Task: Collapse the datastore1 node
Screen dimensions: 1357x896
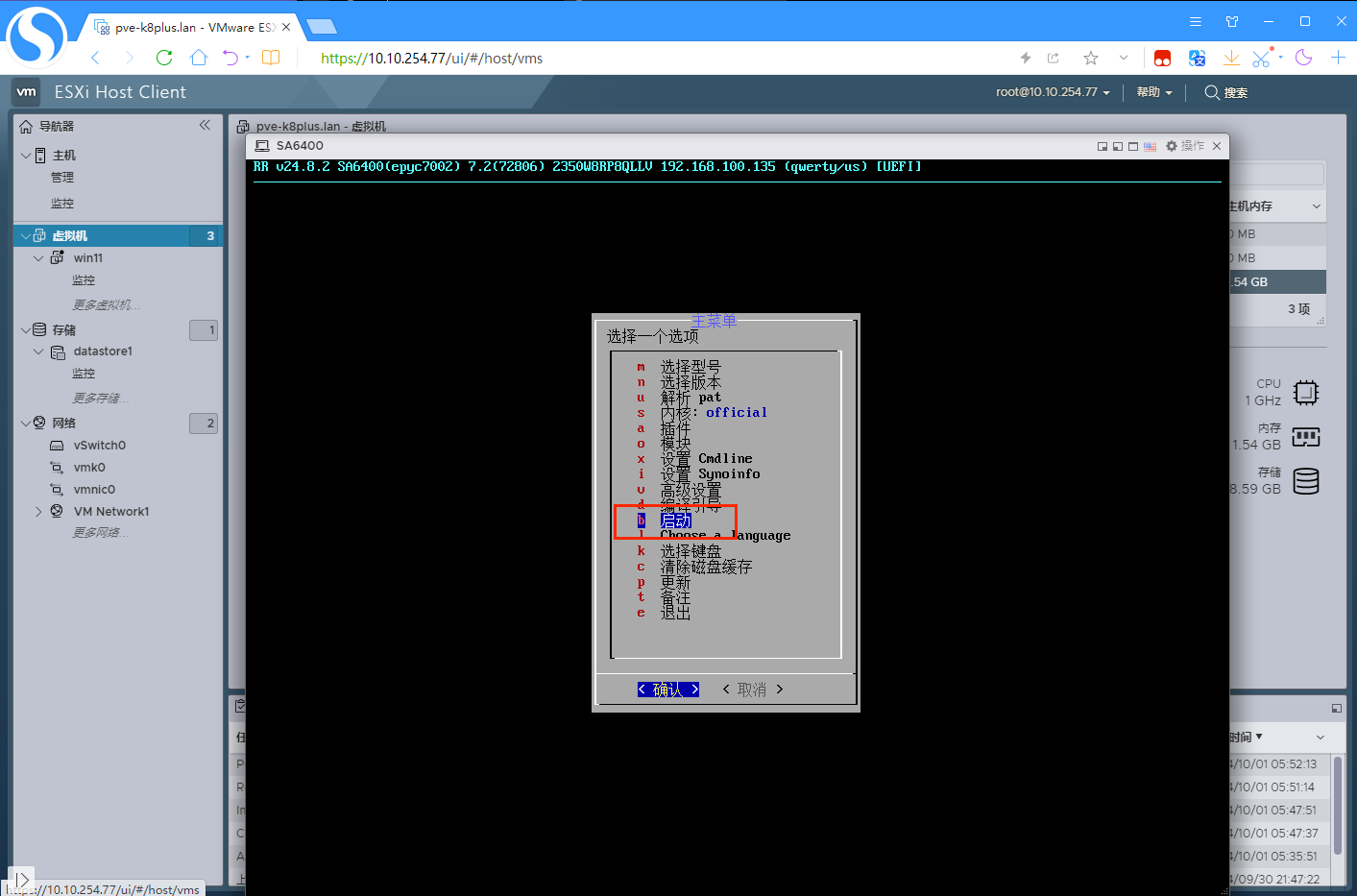Action: [38, 351]
